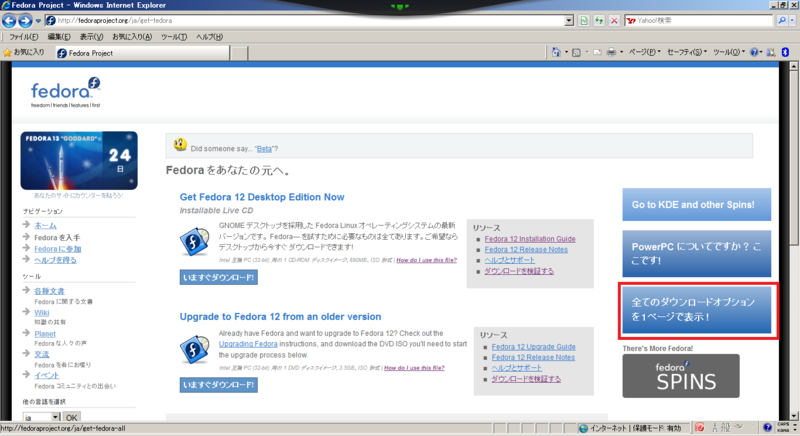
Task: Expand the Home button dropdown arrow
Action: pos(566,52)
